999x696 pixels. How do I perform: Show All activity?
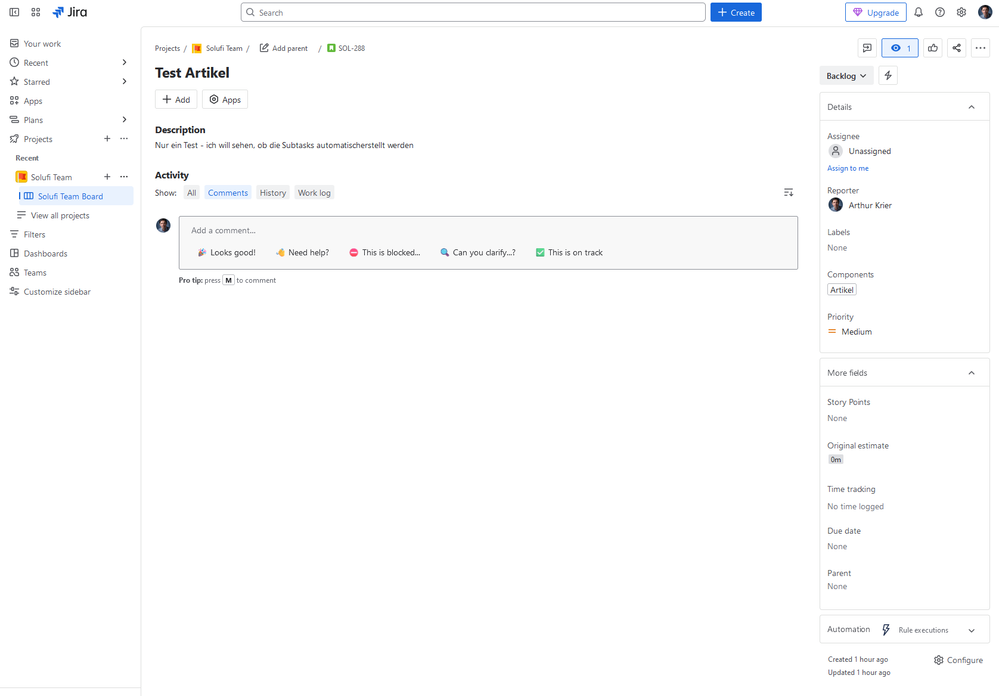click(192, 193)
